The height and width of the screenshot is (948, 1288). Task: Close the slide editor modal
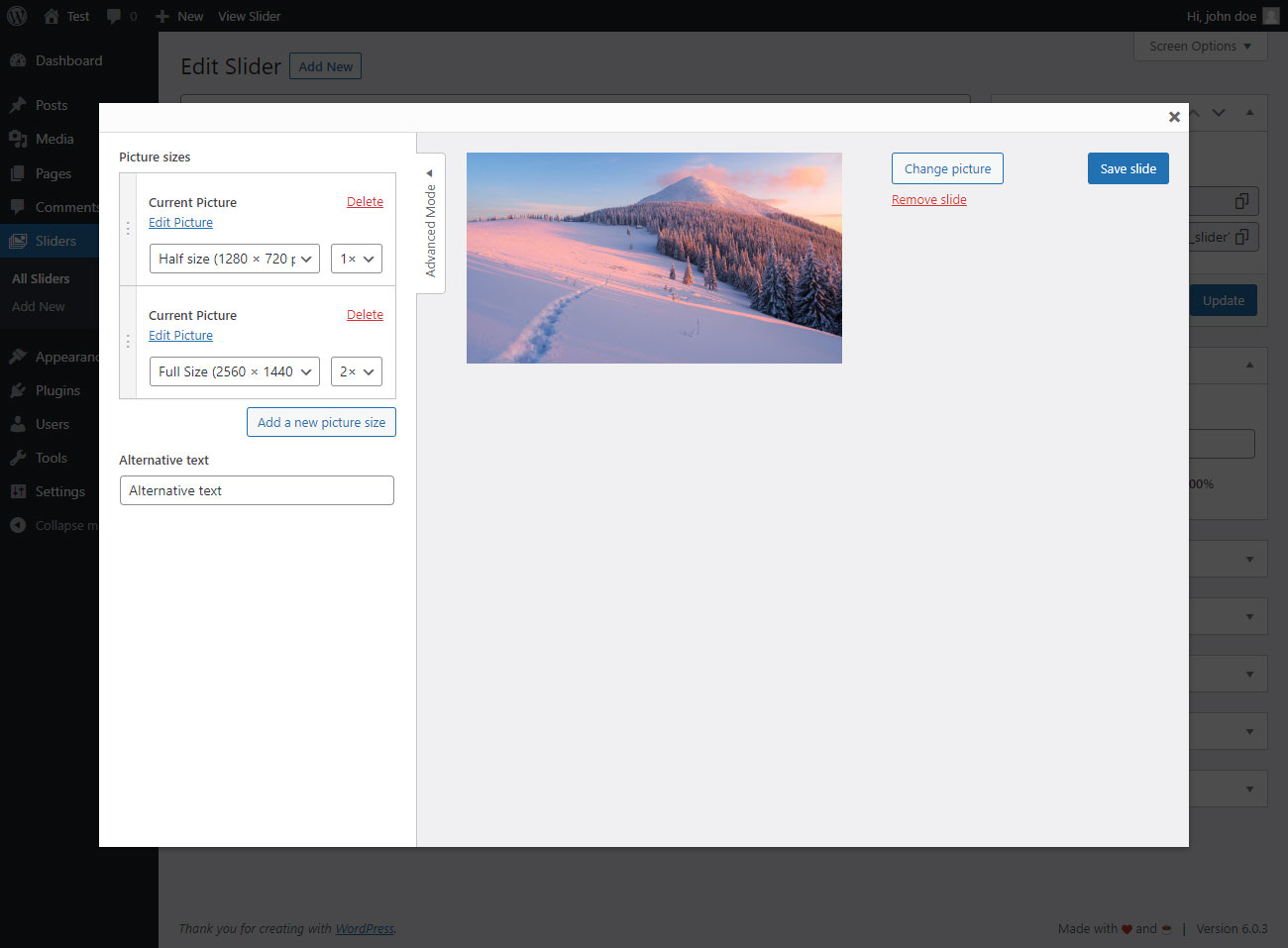1174,117
